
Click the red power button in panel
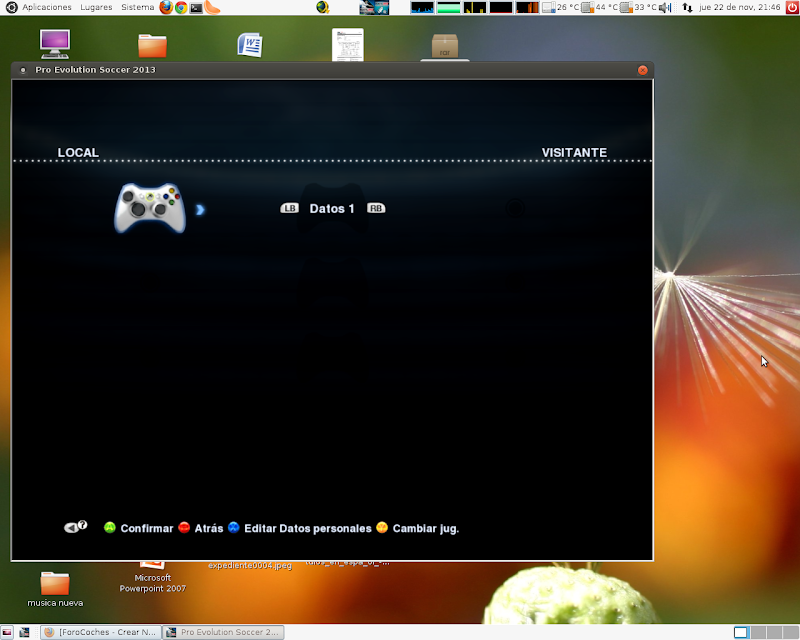(x=792, y=7)
